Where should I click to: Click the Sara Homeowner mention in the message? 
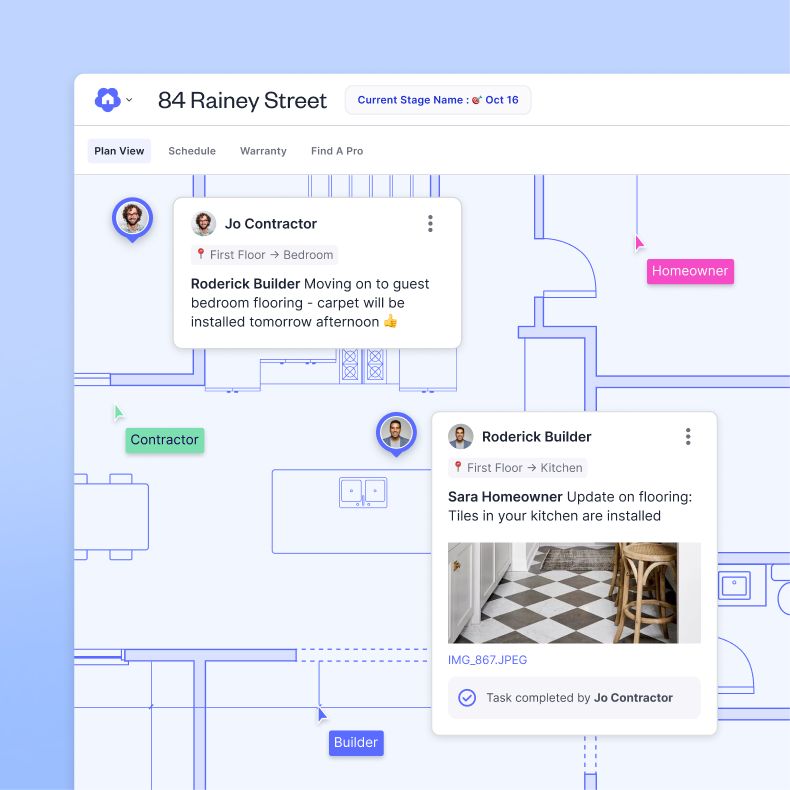click(505, 497)
